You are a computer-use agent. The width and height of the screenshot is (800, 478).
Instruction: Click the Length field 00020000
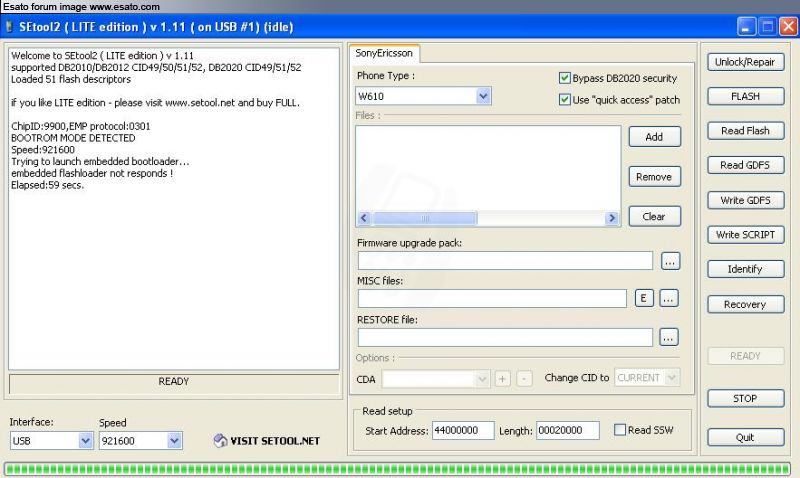[x=567, y=431]
